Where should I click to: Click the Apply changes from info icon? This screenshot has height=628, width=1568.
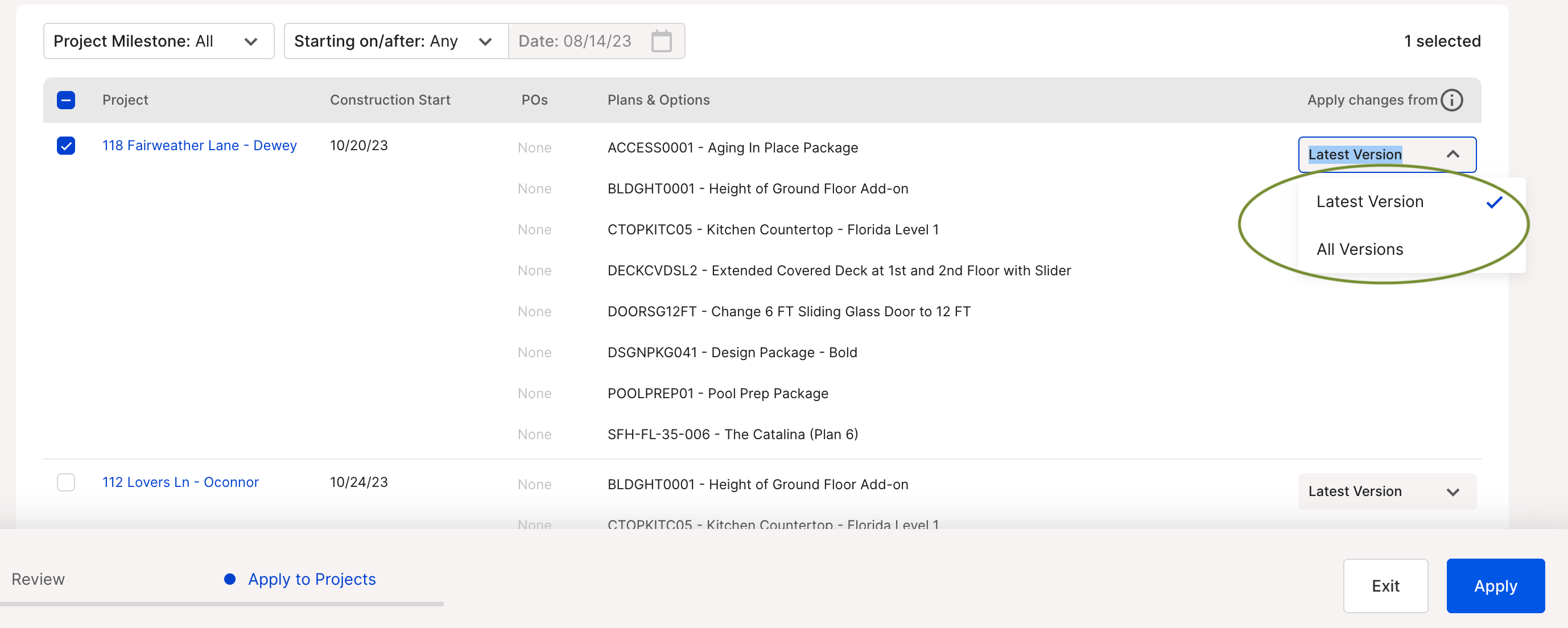[x=1451, y=100]
